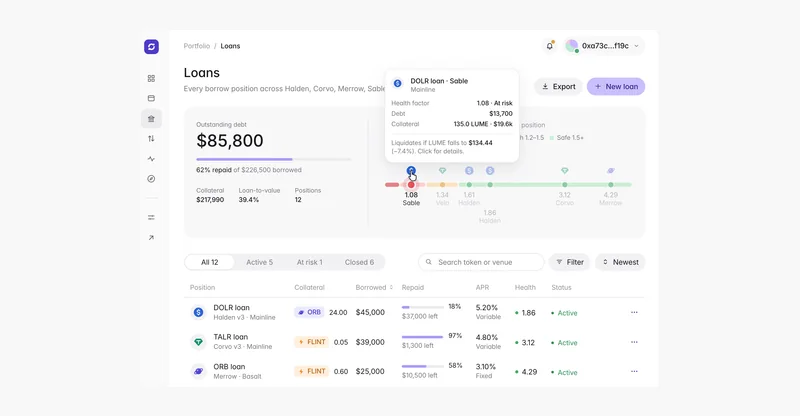Open the wallet card icon in sidebar
800x416 pixels.
click(151, 98)
